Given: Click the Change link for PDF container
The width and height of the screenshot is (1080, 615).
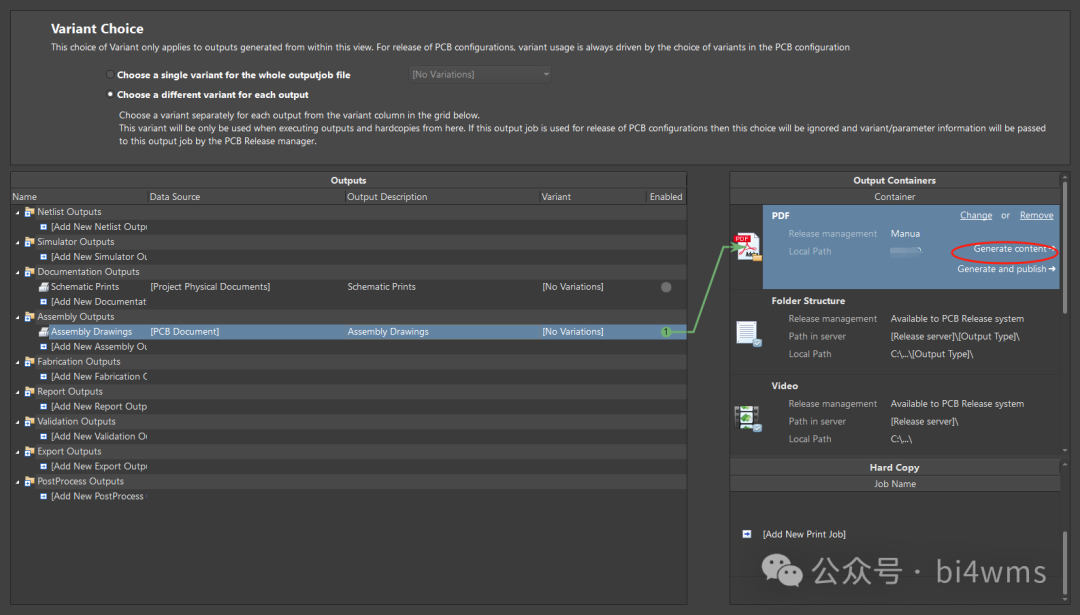Looking at the screenshot, I should [x=976, y=215].
